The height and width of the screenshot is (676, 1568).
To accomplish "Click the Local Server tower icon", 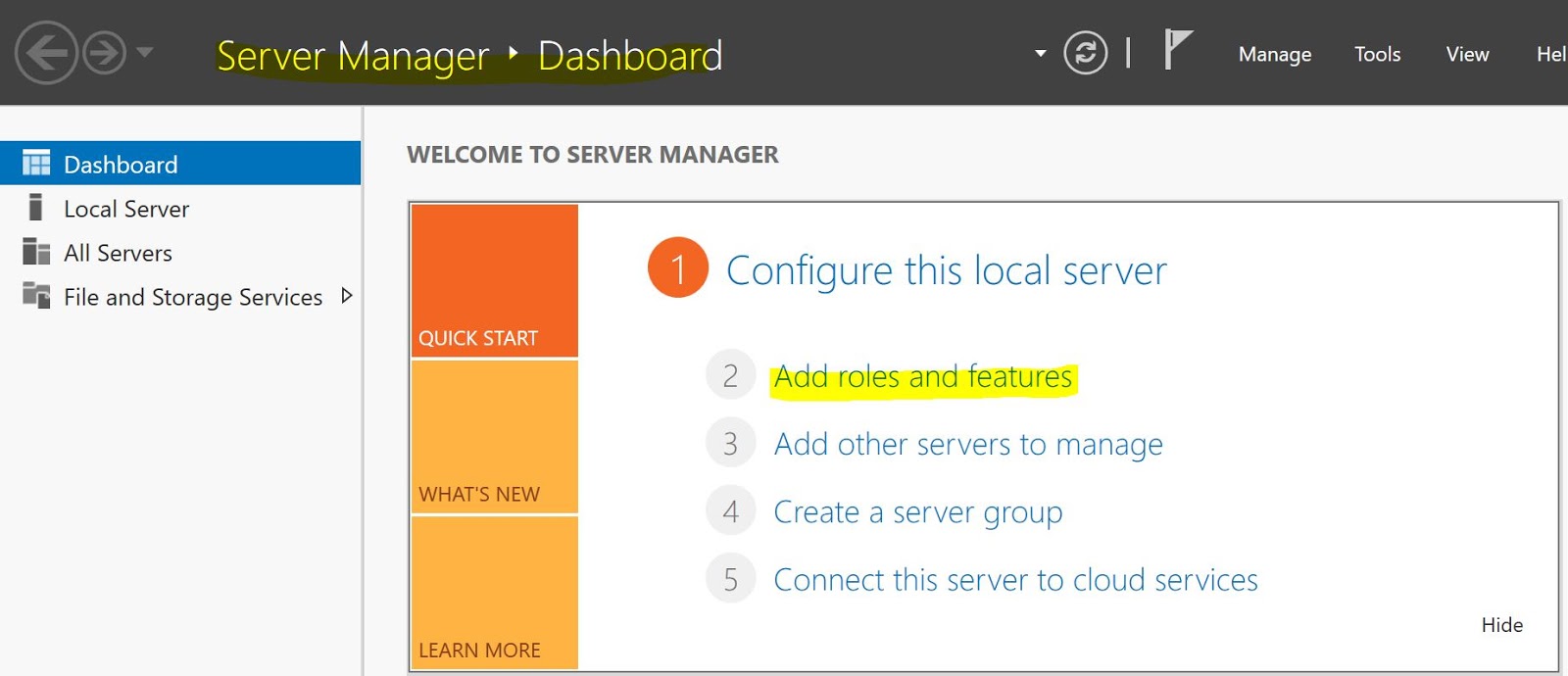I will coord(36,207).
